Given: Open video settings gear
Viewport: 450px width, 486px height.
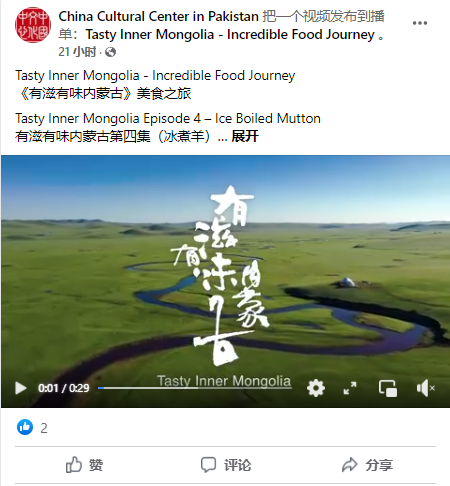Looking at the screenshot, I should 316,388.
